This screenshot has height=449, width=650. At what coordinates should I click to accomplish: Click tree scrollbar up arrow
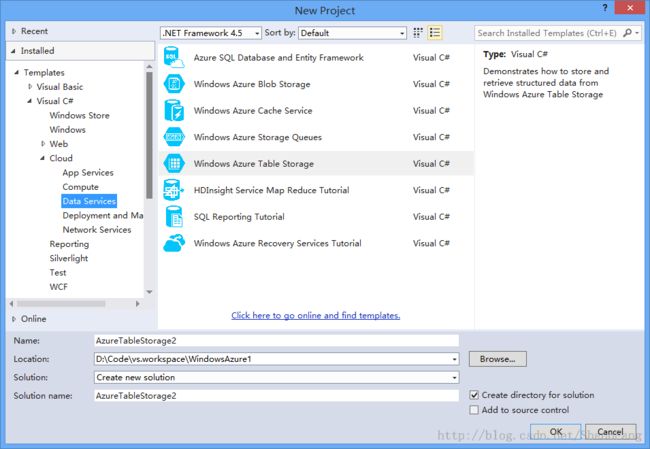pos(149,66)
